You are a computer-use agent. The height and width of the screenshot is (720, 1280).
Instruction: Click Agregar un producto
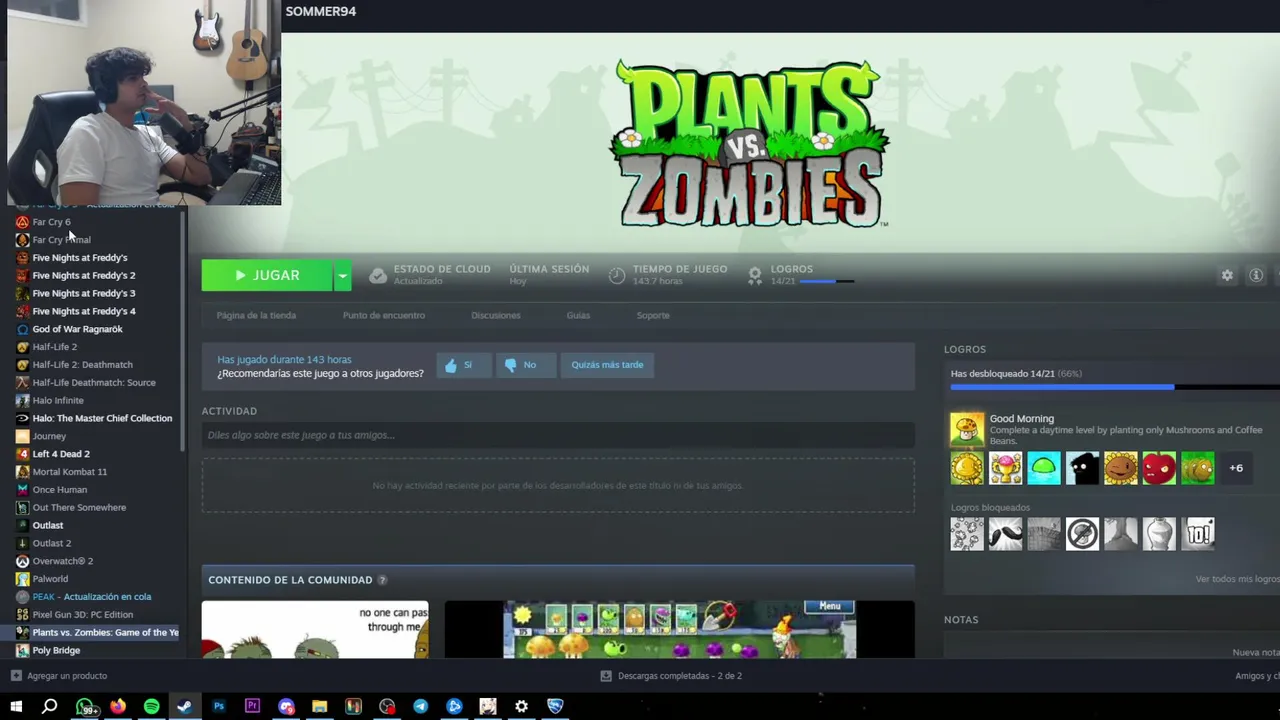[58, 676]
